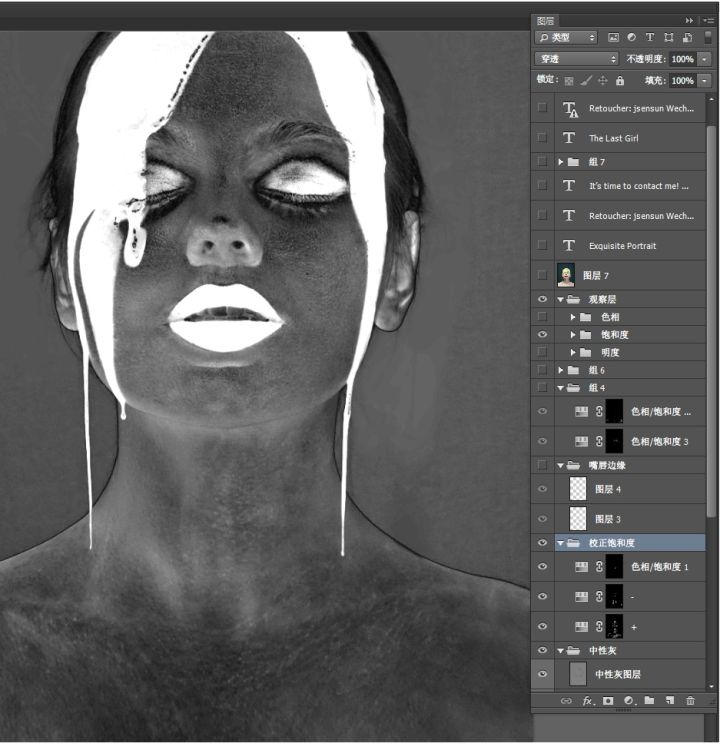Create a new layer
Image resolution: width=720 pixels, height=750 pixels.
(x=670, y=701)
